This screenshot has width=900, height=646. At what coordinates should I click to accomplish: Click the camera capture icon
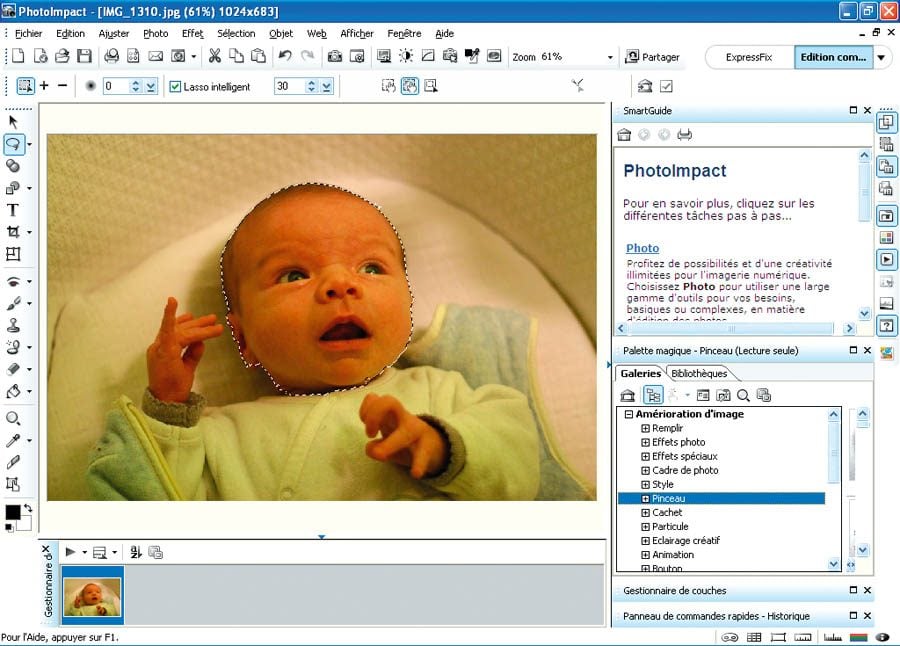coord(335,56)
